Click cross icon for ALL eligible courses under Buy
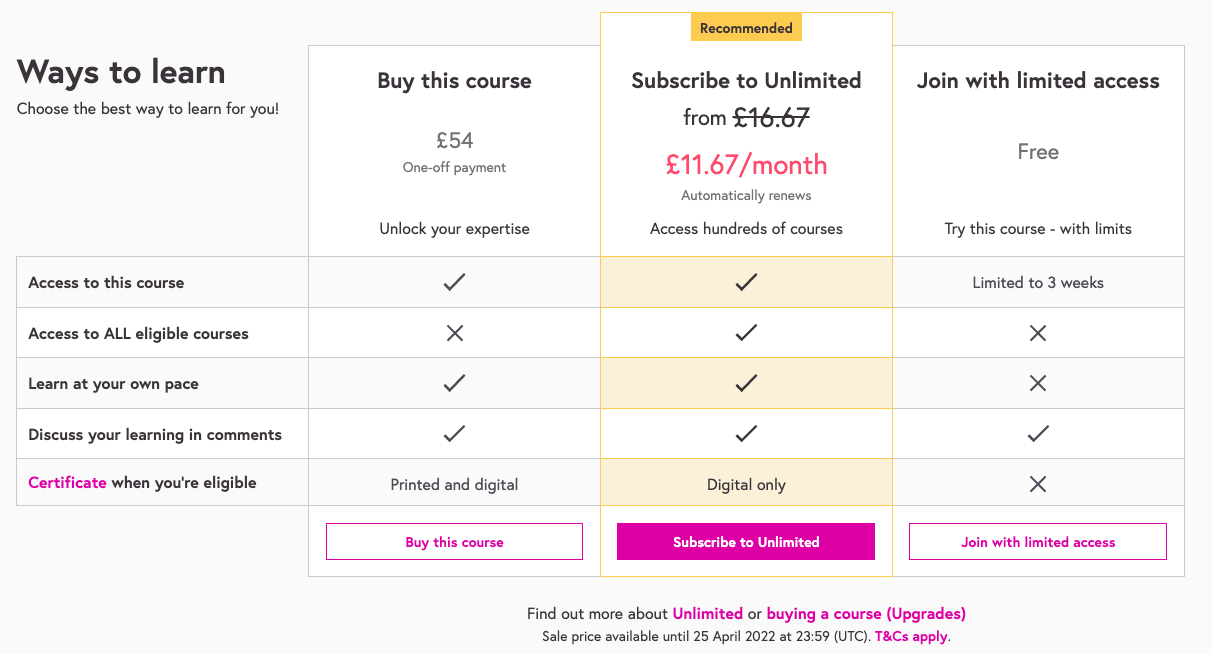 [x=454, y=333]
